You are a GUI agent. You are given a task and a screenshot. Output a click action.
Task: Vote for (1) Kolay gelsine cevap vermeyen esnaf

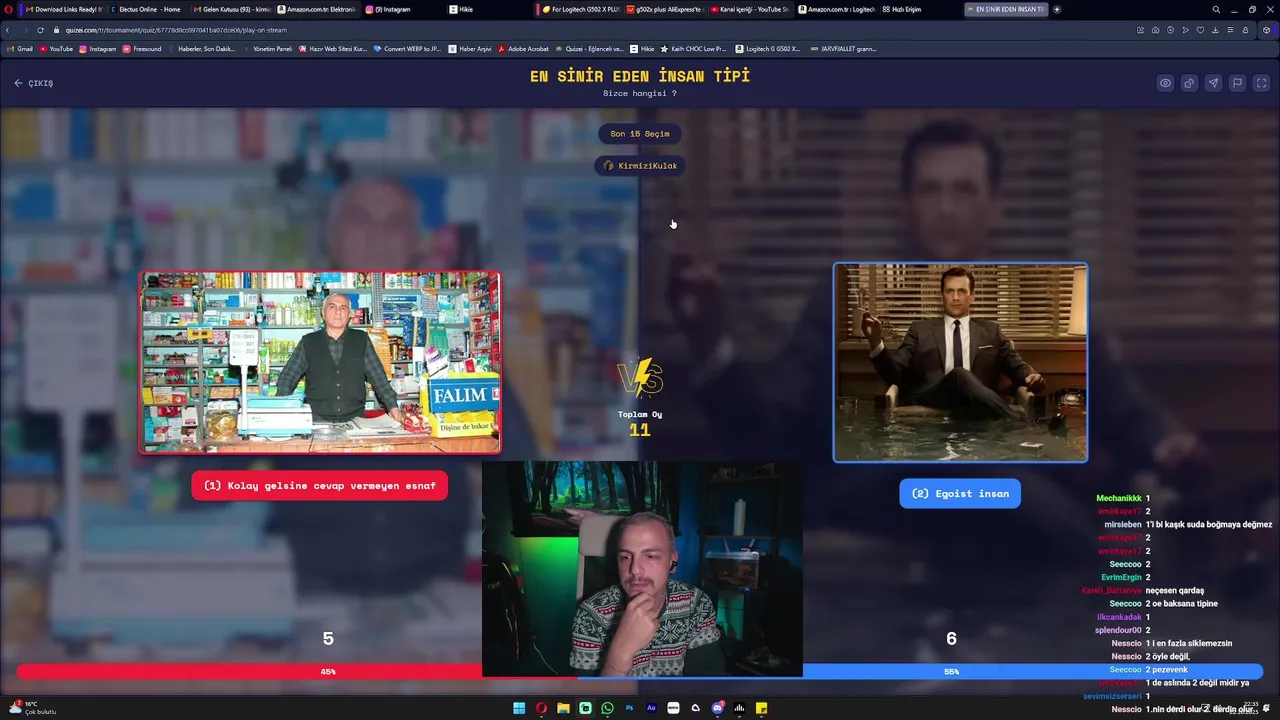point(320,486)
